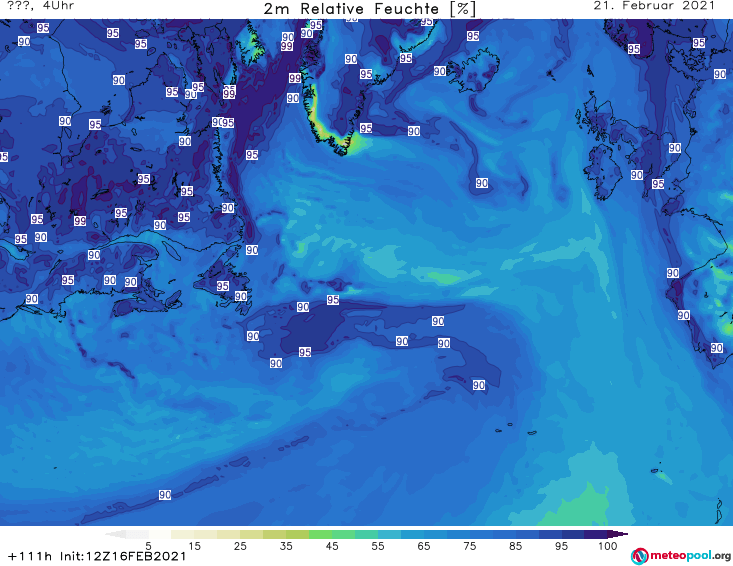Click the date '21. Februar 2021'
The width and height of the screenshot is (733, 566).
click(654, 6)
